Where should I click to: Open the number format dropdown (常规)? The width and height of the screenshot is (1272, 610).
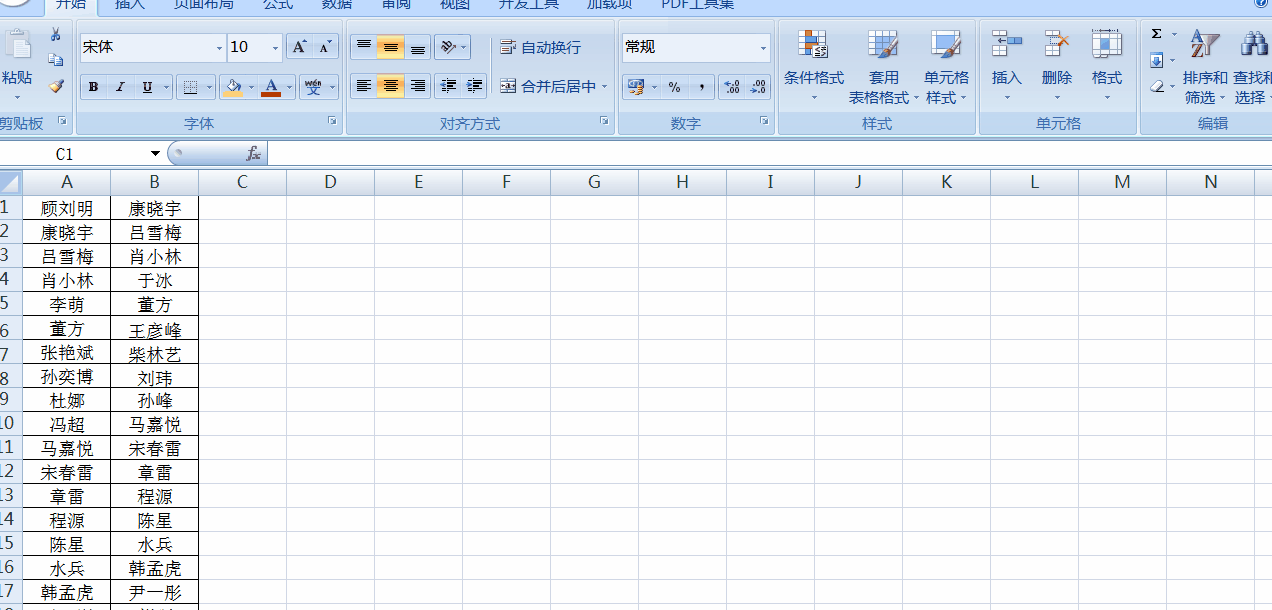[763, 47]
